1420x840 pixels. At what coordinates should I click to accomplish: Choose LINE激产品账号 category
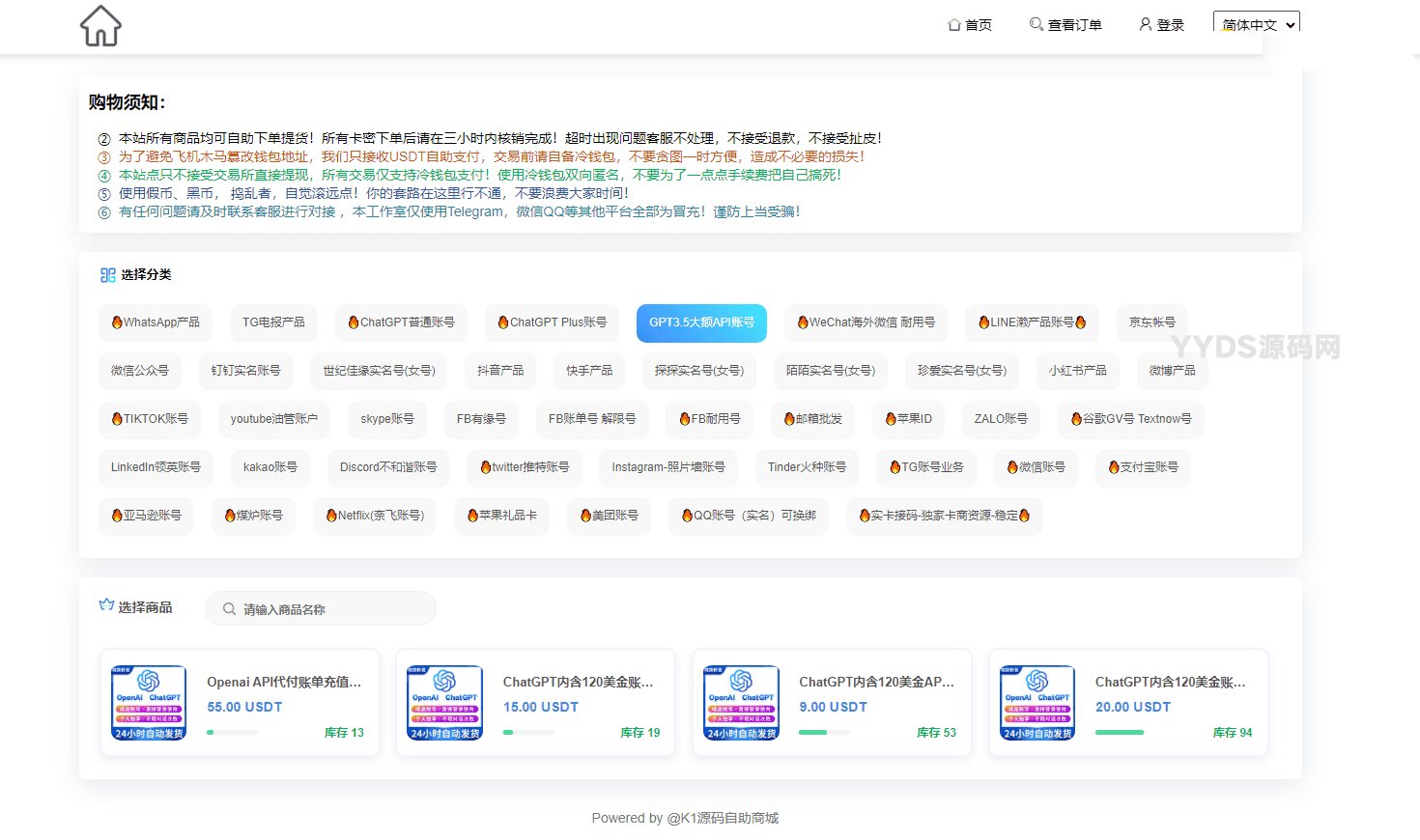coord(1032,322)
